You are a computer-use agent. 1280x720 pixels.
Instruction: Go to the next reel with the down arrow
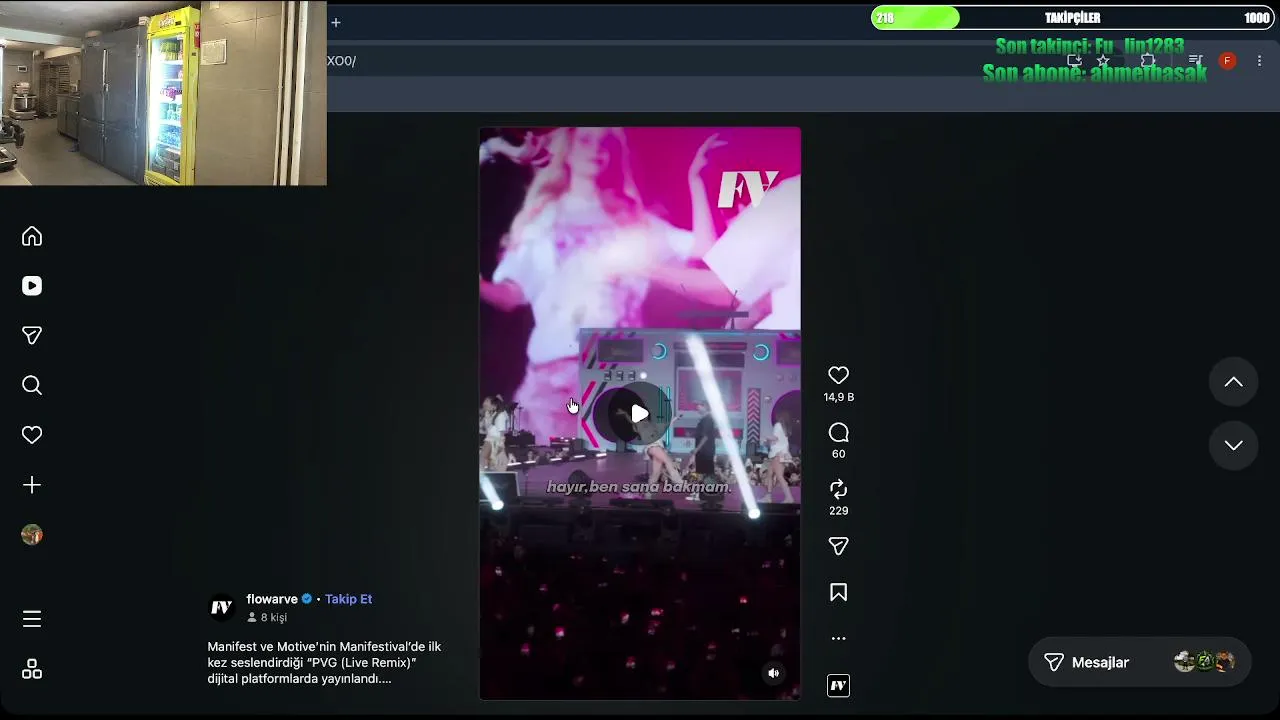click(1234, 445)
